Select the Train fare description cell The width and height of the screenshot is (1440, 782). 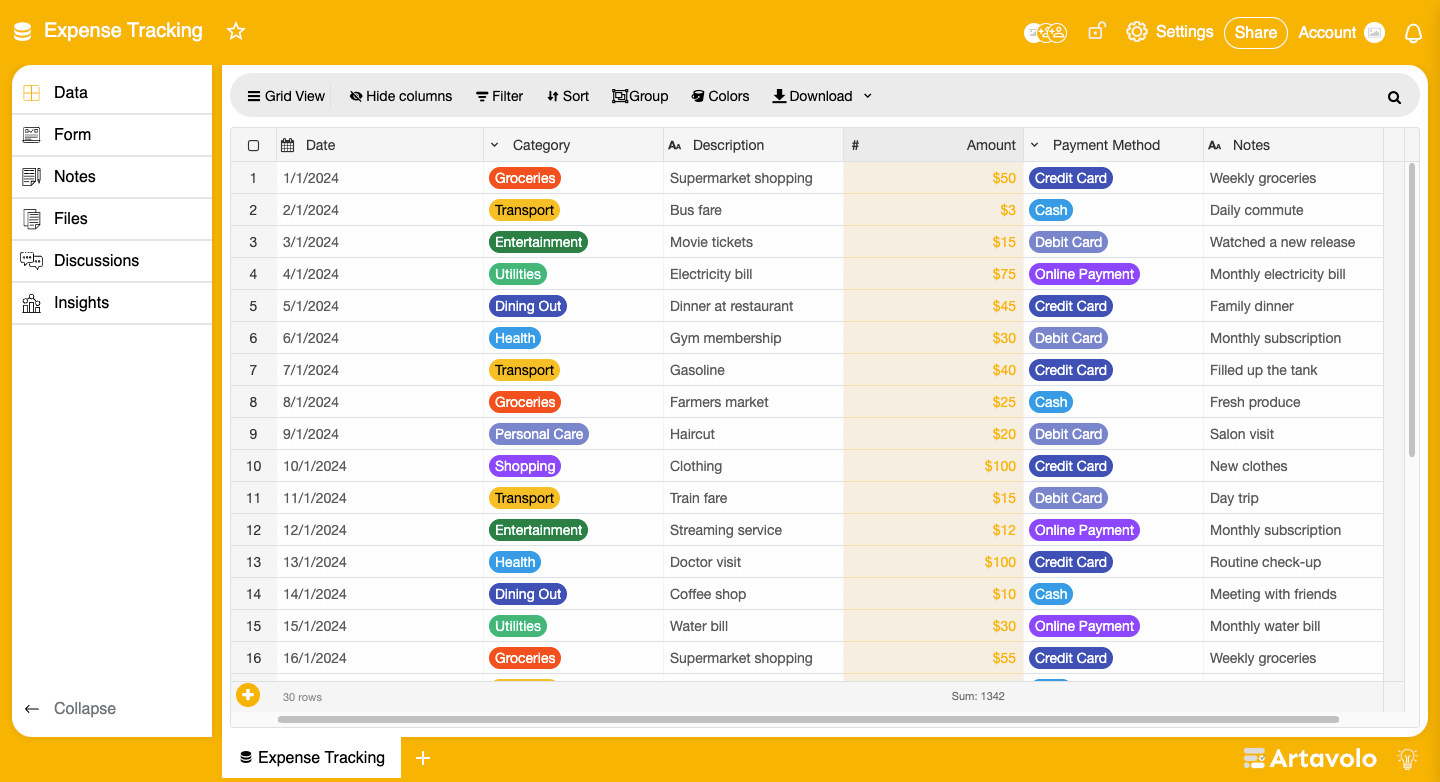coord(753,498)
